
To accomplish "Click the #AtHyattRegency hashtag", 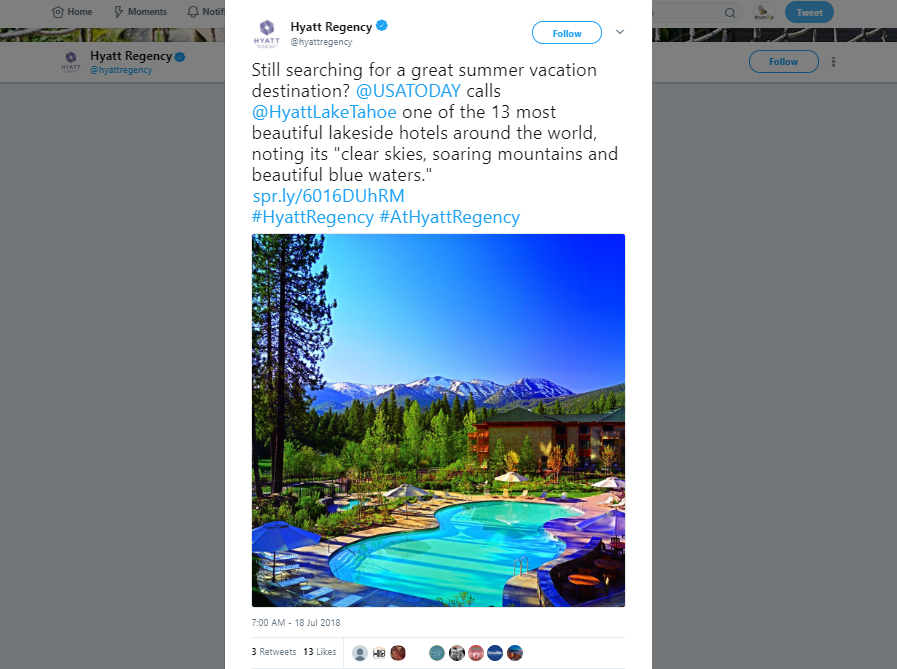I will 450,217.
